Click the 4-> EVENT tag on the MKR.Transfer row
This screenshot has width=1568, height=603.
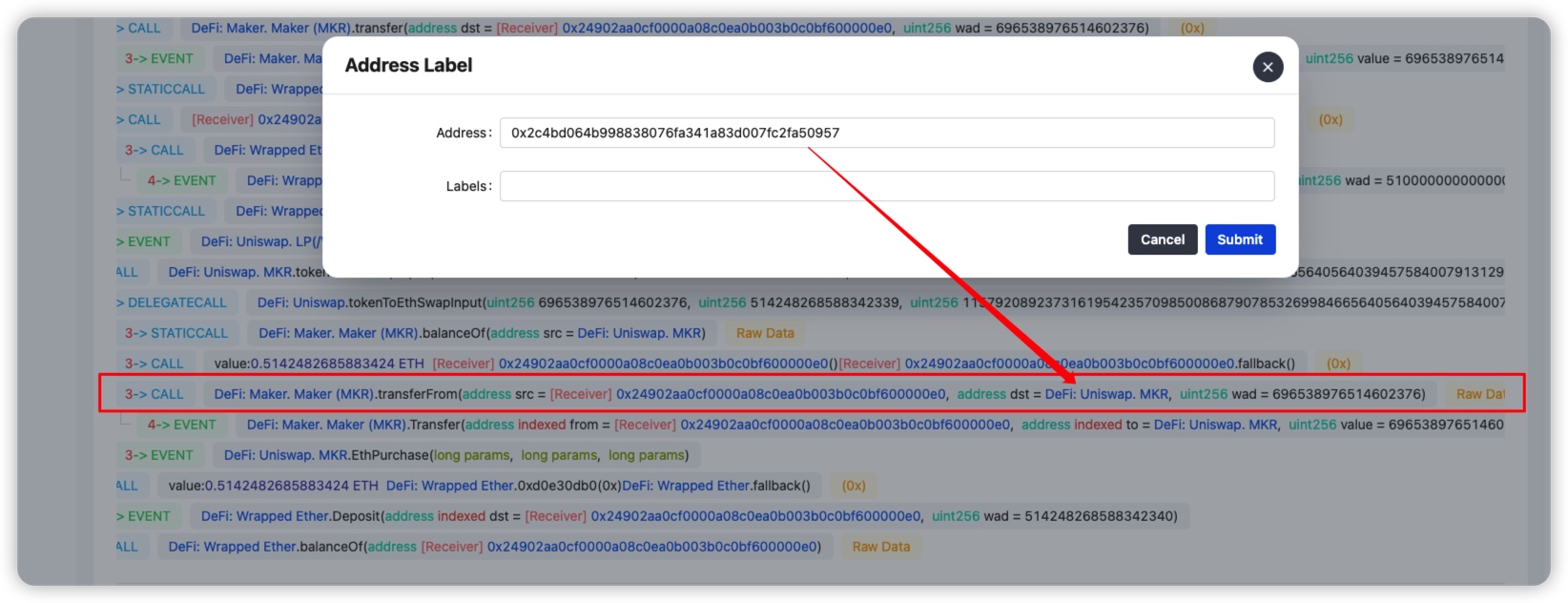(181, 425)
